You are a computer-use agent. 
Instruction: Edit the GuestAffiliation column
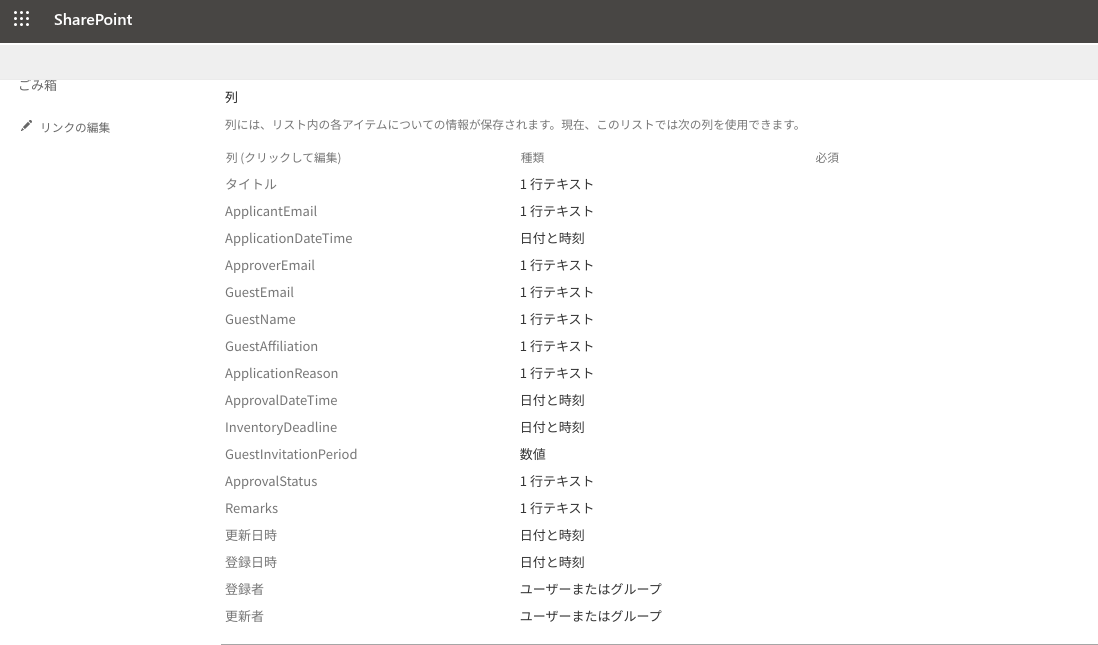pyautogui.click(x=271, y=346)
